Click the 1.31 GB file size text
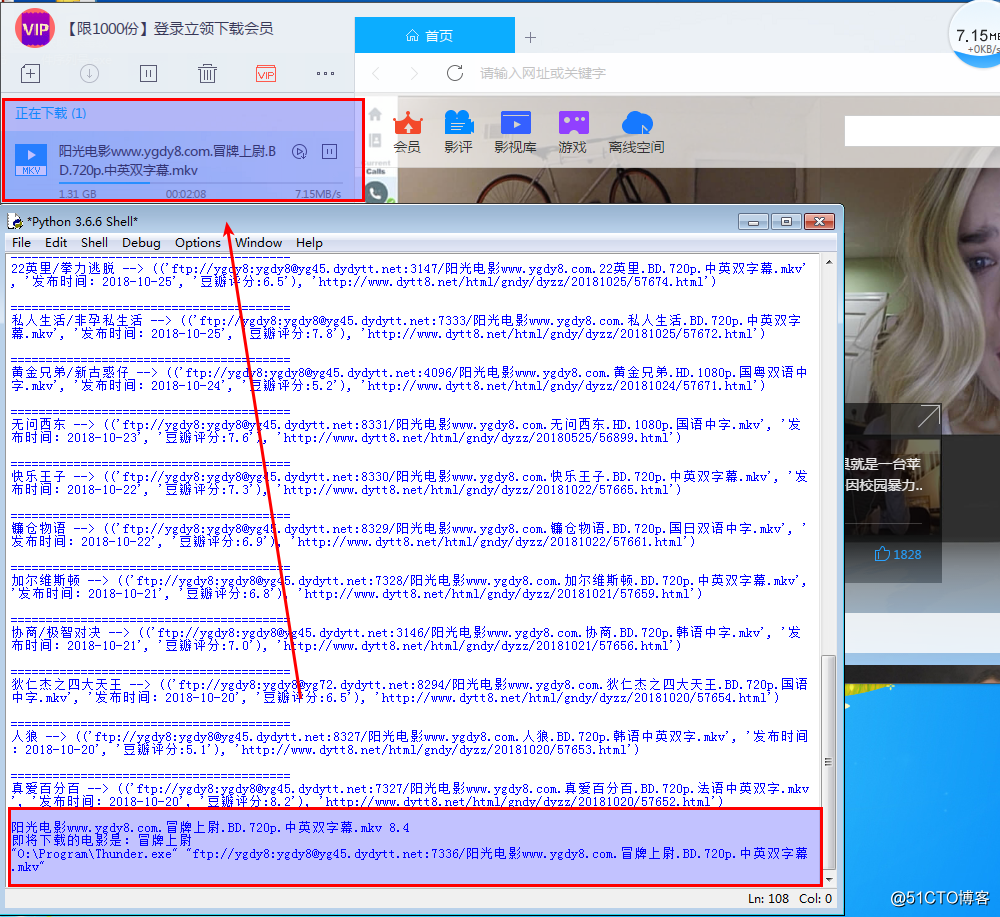1000x917 pixels. point(78,194)
